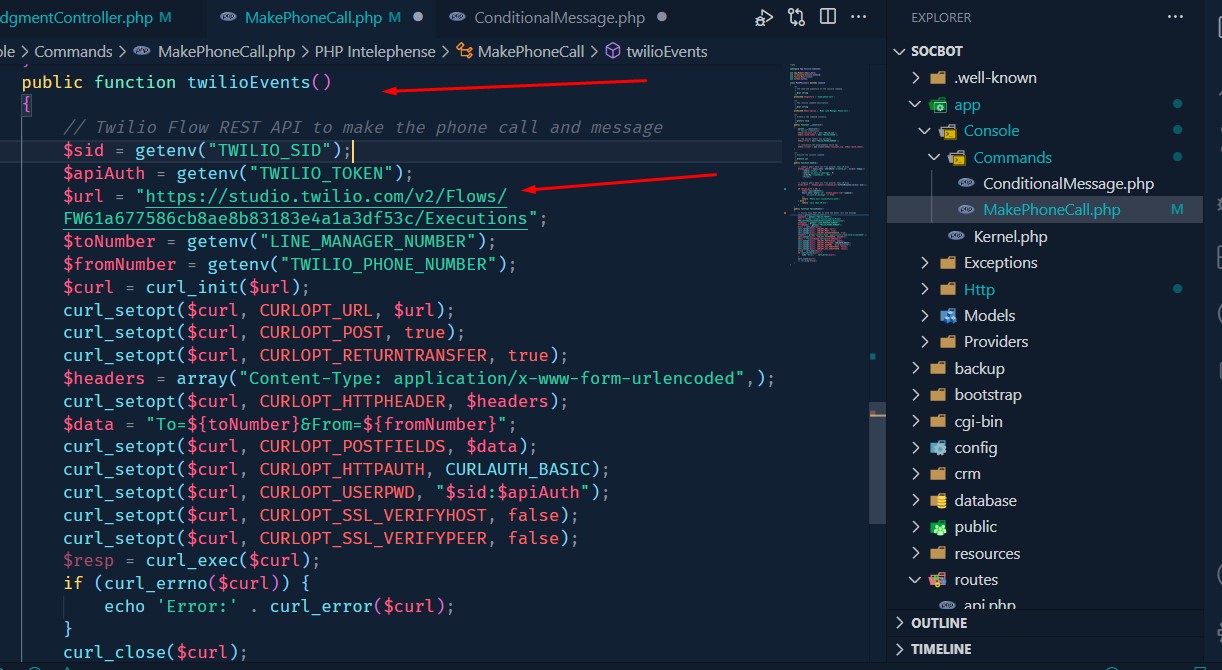Expand the Http folder chevron
This screenshot has height=670, width=1222.
tap(925, 289)
